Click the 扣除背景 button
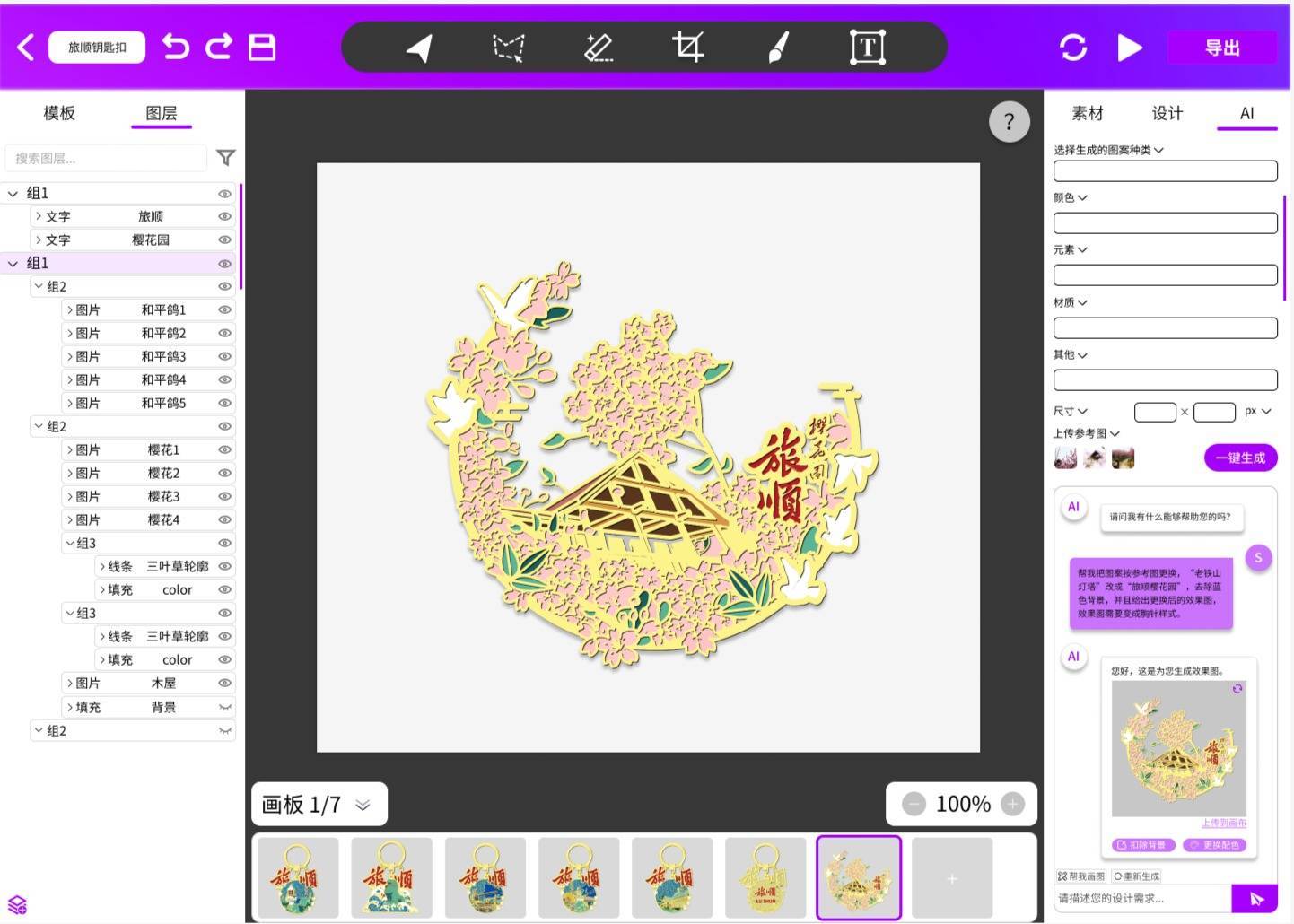 (1141, 845)
